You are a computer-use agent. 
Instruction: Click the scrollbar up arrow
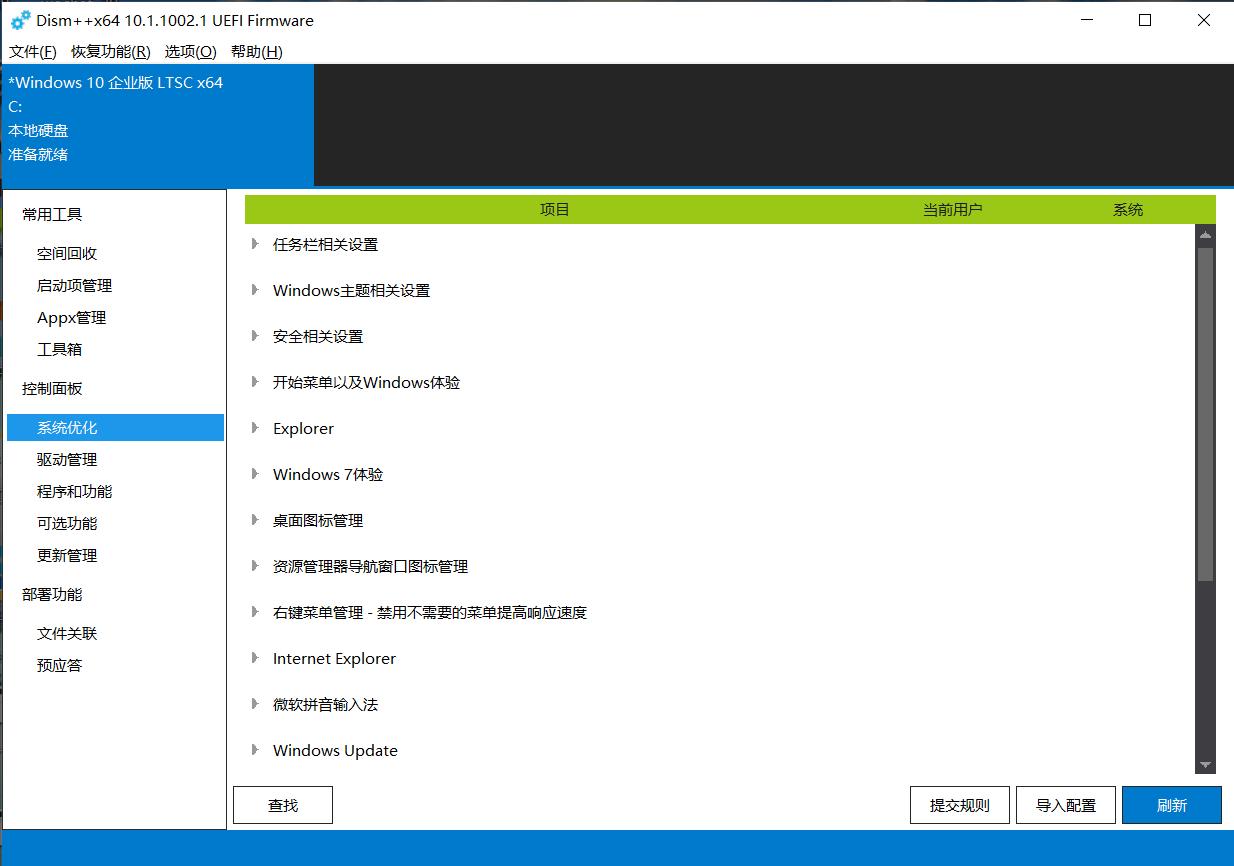tap(1205, 234)
